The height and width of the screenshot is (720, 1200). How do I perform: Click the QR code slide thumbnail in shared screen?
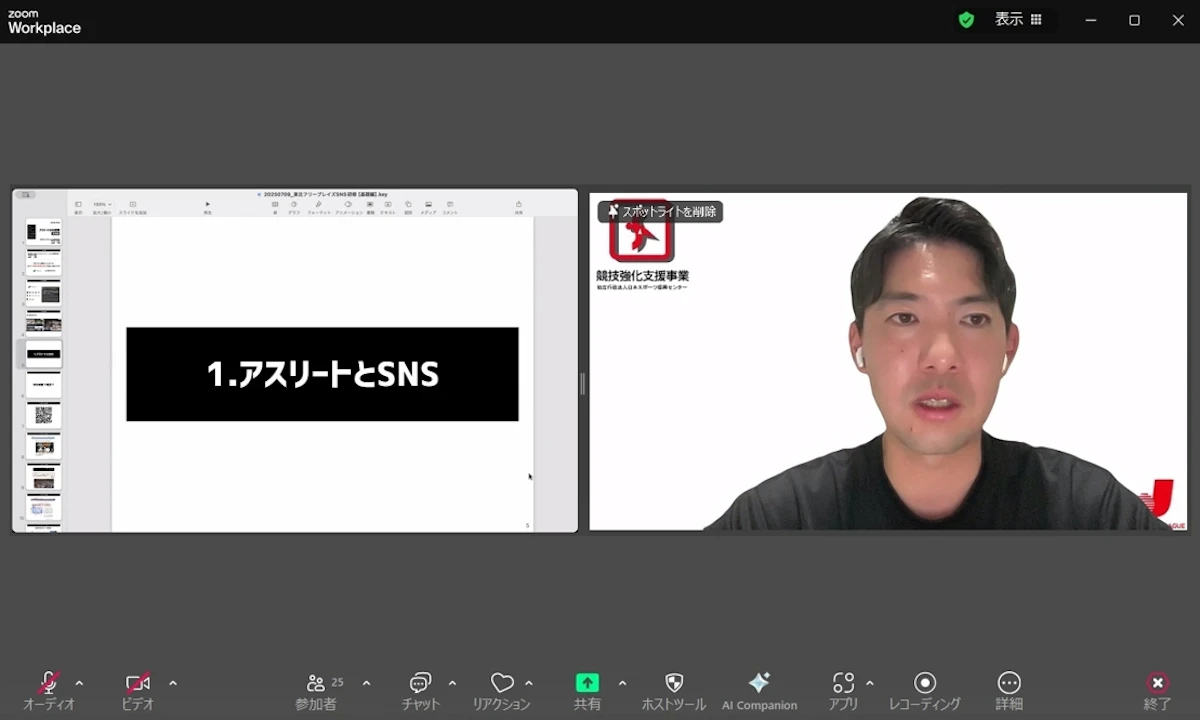coord(43,416)
